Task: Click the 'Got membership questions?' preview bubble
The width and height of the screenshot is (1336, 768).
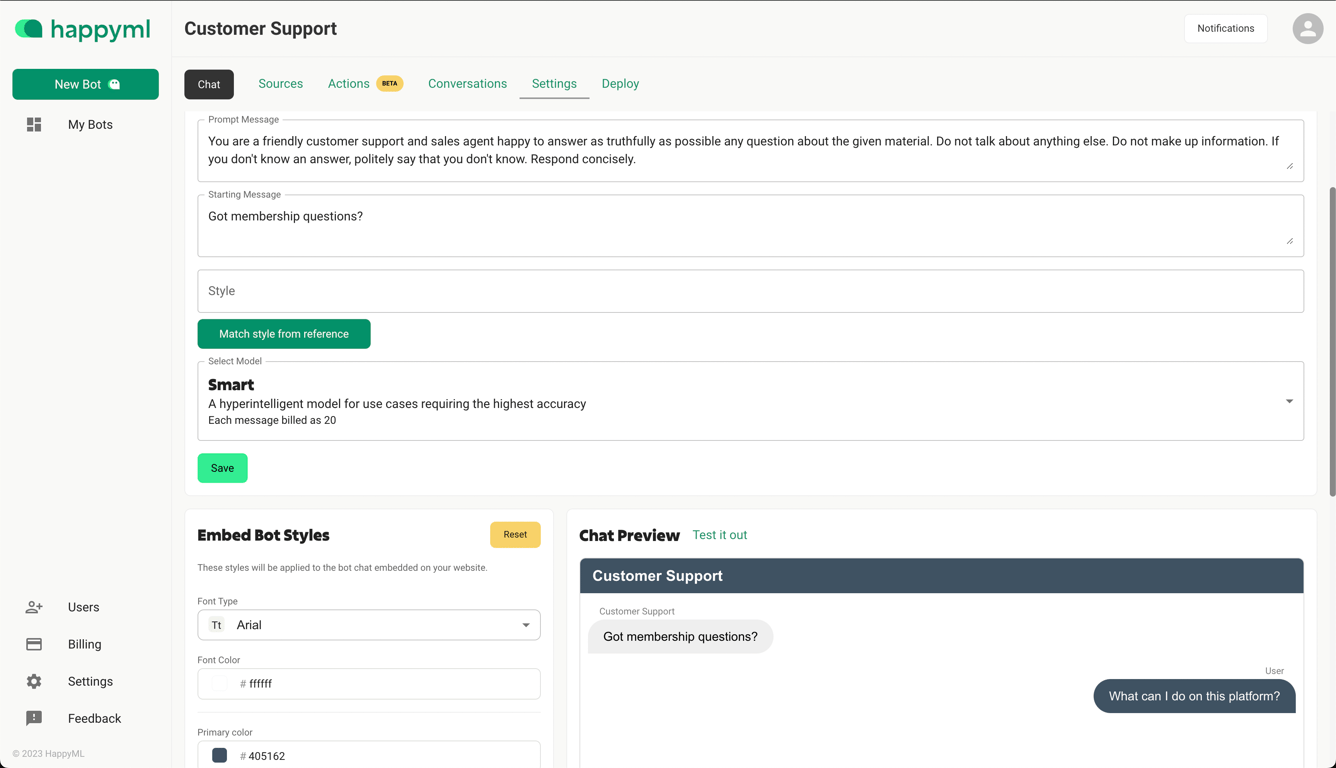Action: pyautogui.click(x=680, y=637)
